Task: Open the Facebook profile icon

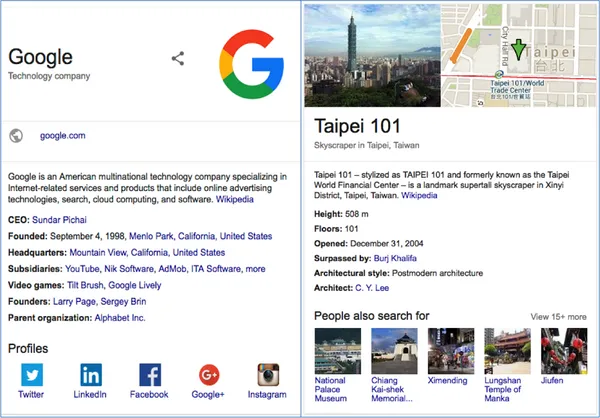Action: click(150, 374)
